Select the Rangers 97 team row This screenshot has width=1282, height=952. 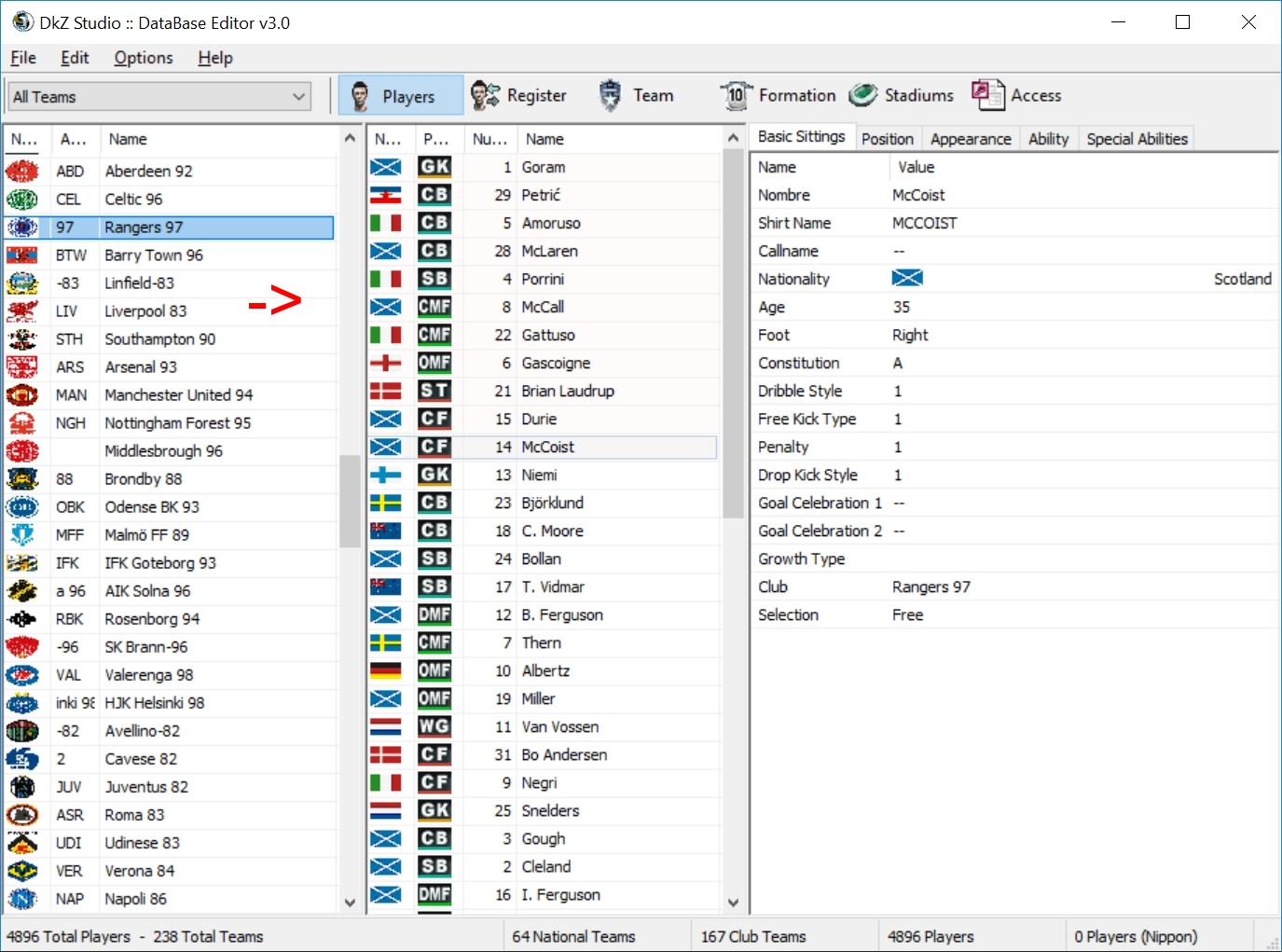tap(169, 228)
